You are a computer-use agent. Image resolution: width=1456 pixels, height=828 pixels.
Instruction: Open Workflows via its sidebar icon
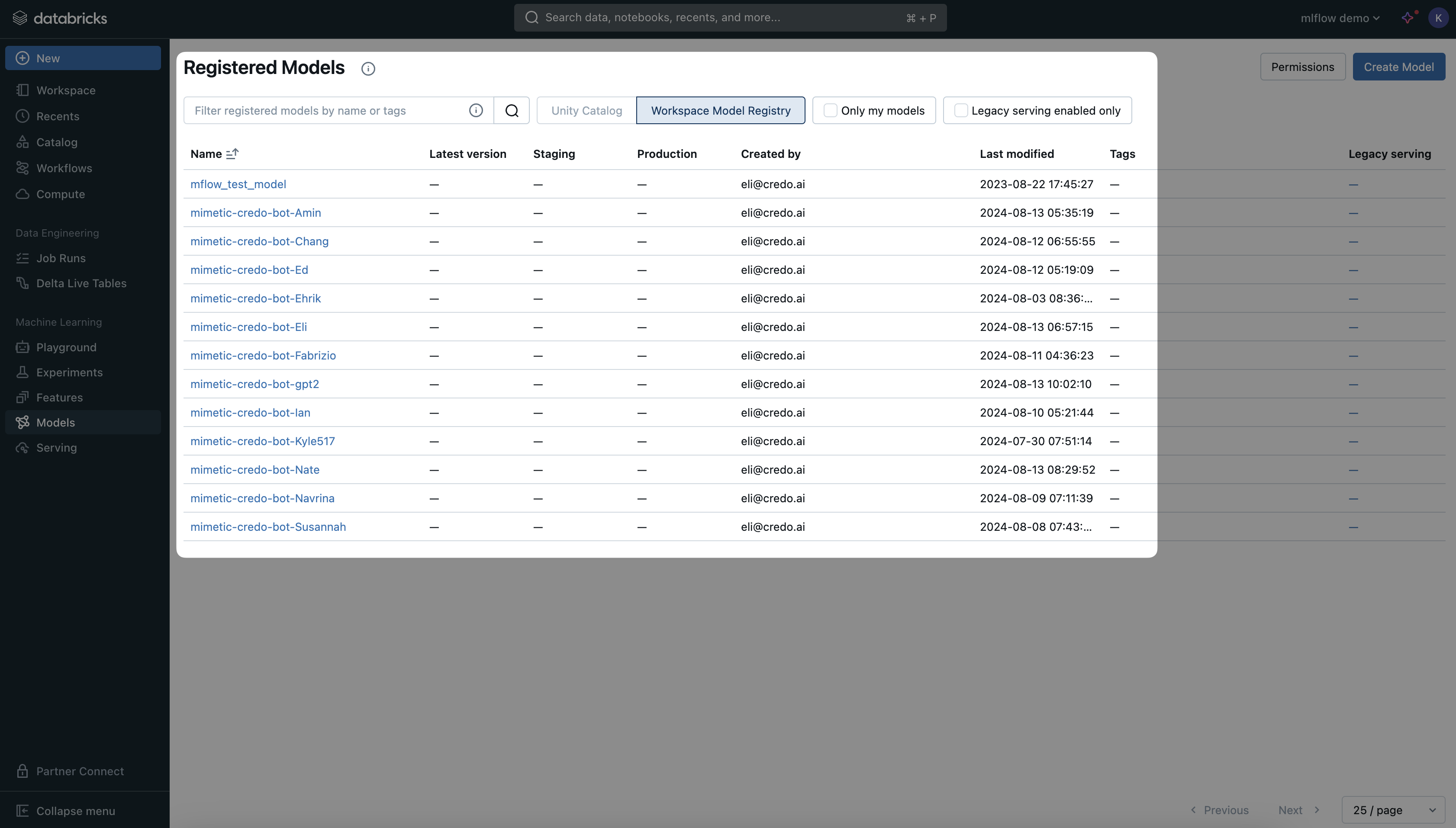pos(23,168)
